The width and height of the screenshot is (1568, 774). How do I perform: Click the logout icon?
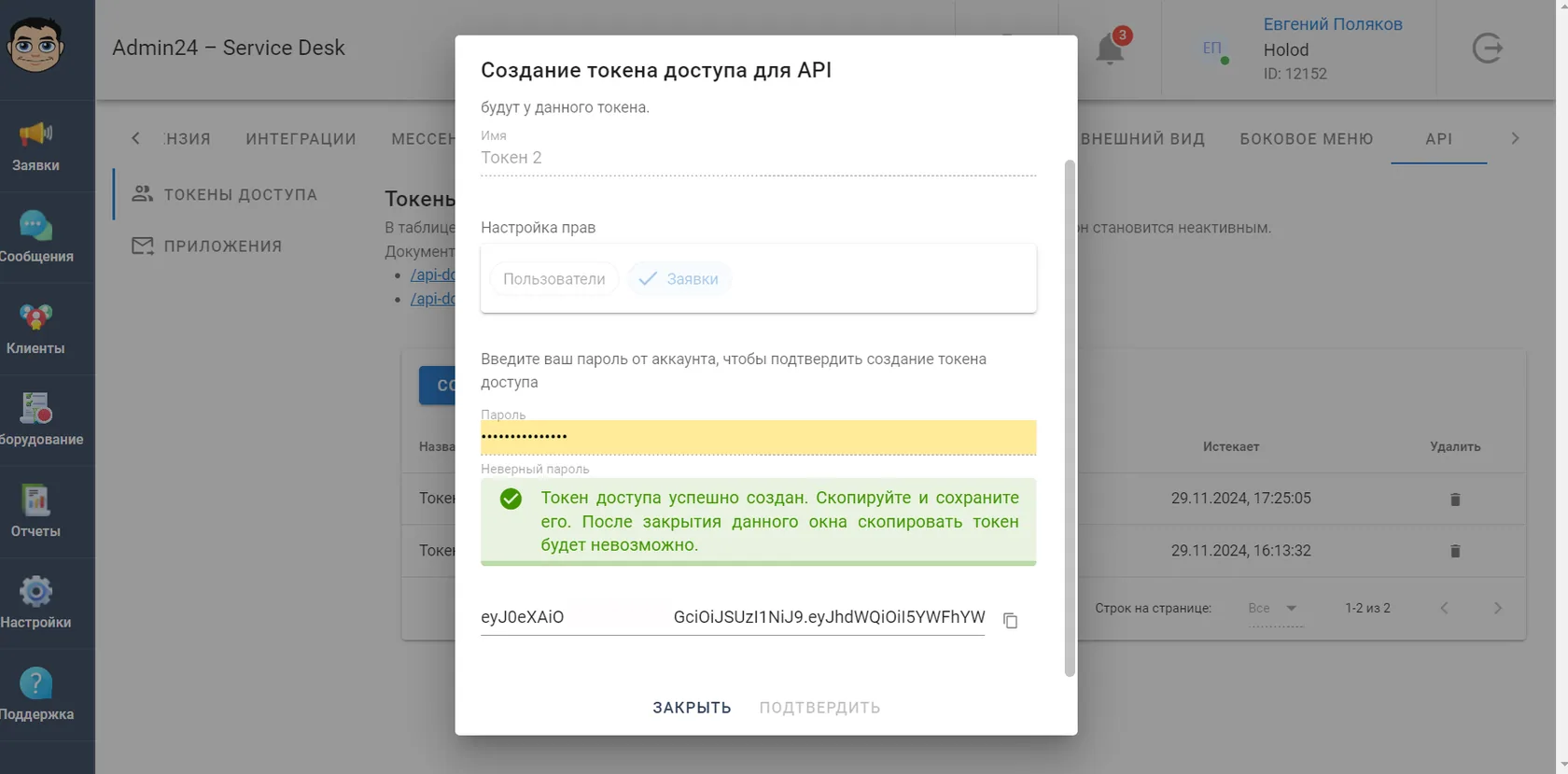click(1487, 48)
